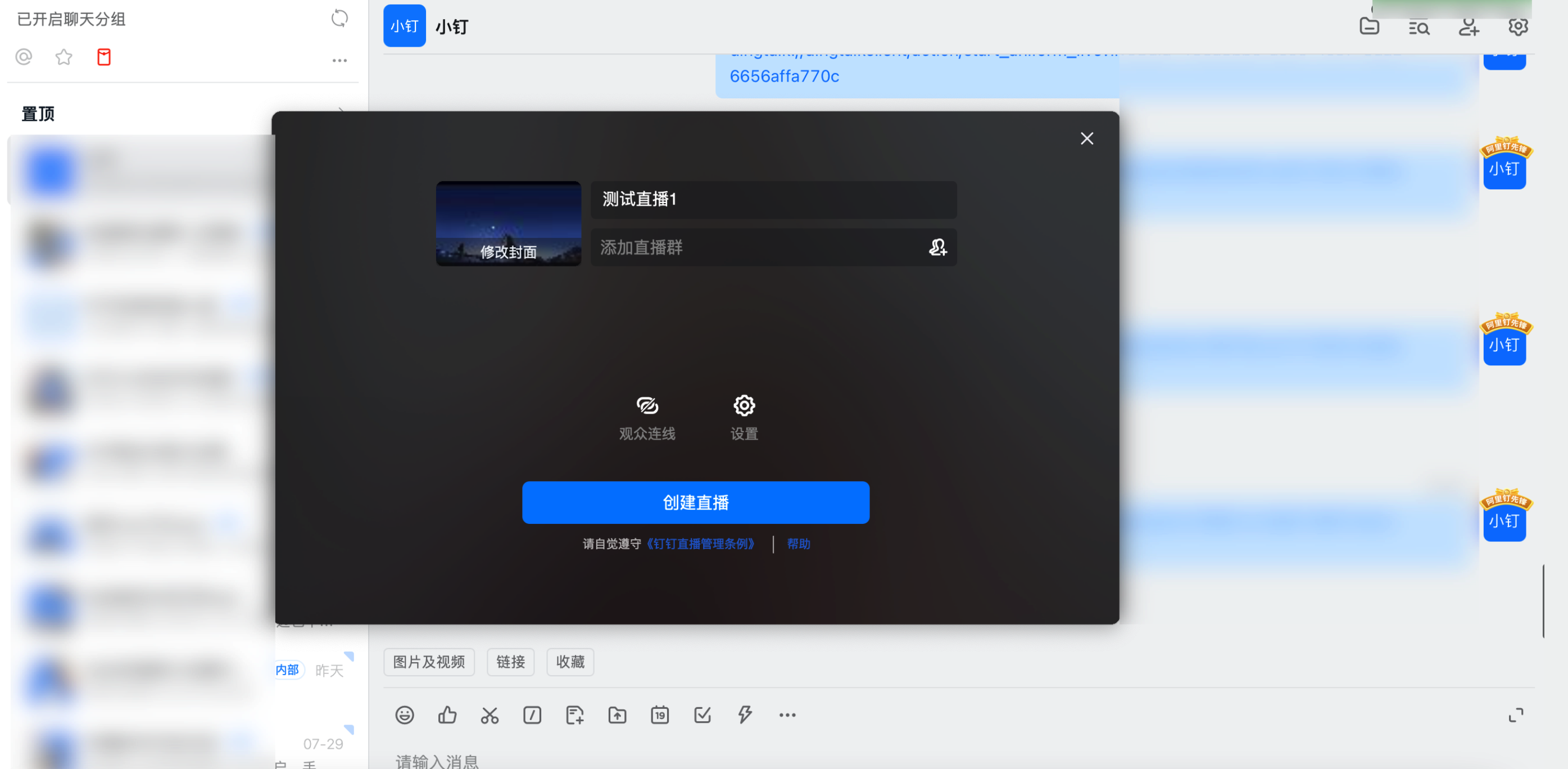Open the chat files folder icon in header
Screen dimensions: 1568x769
(1369, 26)
